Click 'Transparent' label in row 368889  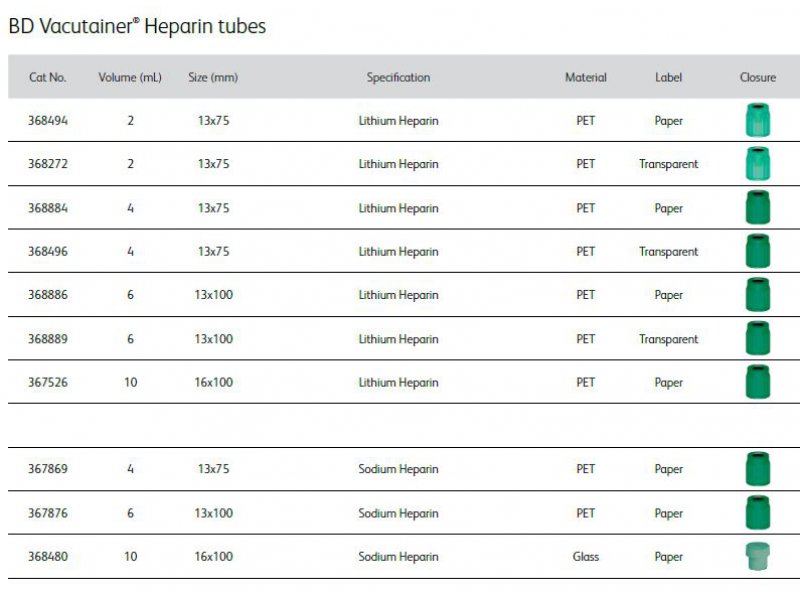pos(668,339)
